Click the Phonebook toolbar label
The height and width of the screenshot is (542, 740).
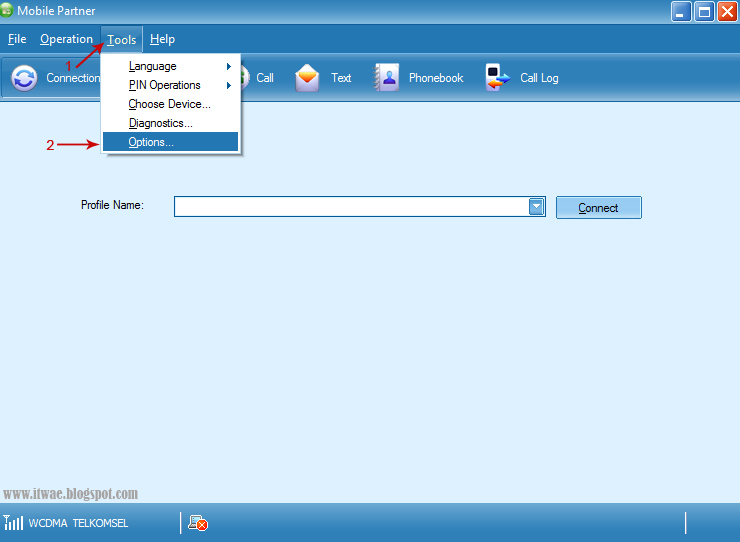click(436, 78)
